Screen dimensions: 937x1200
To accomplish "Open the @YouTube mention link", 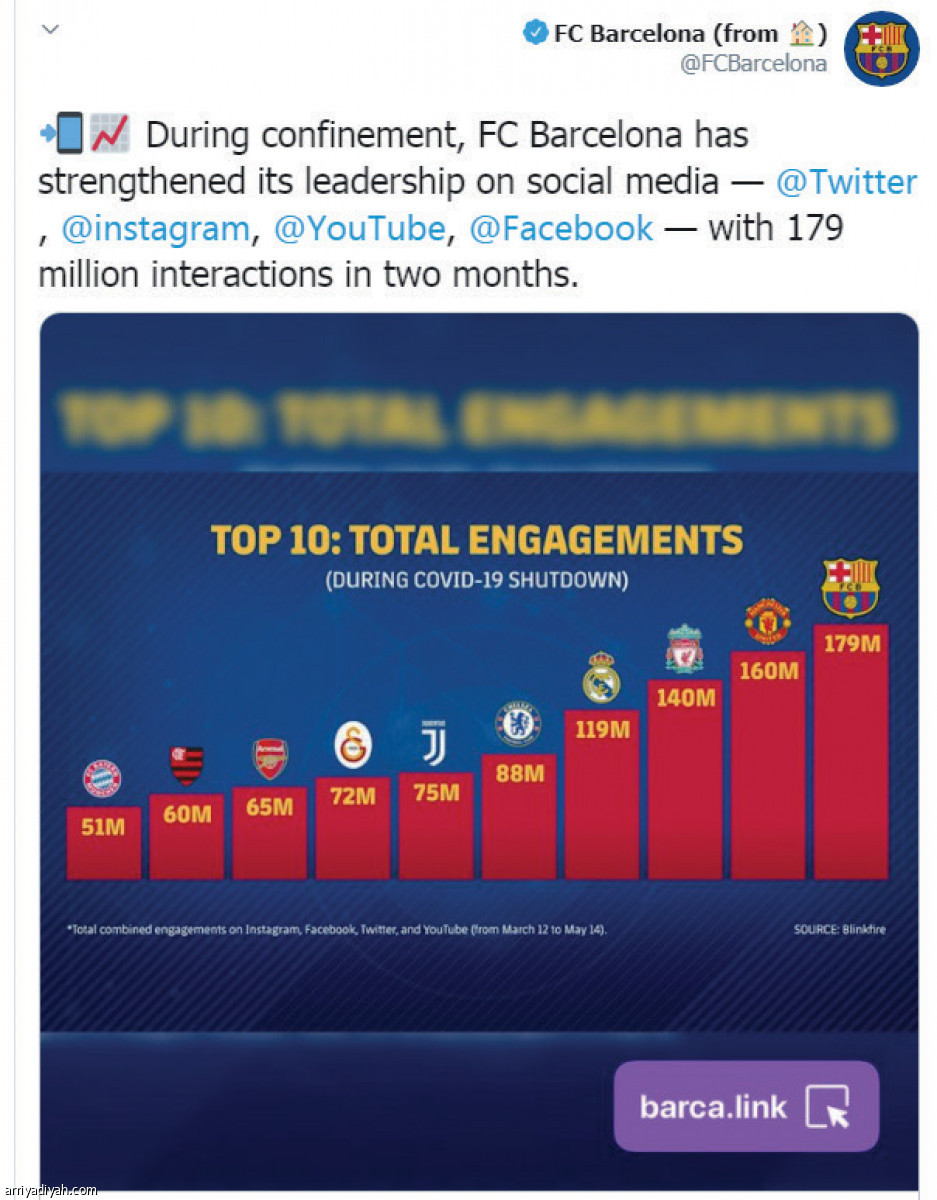I will pos(359,229).
